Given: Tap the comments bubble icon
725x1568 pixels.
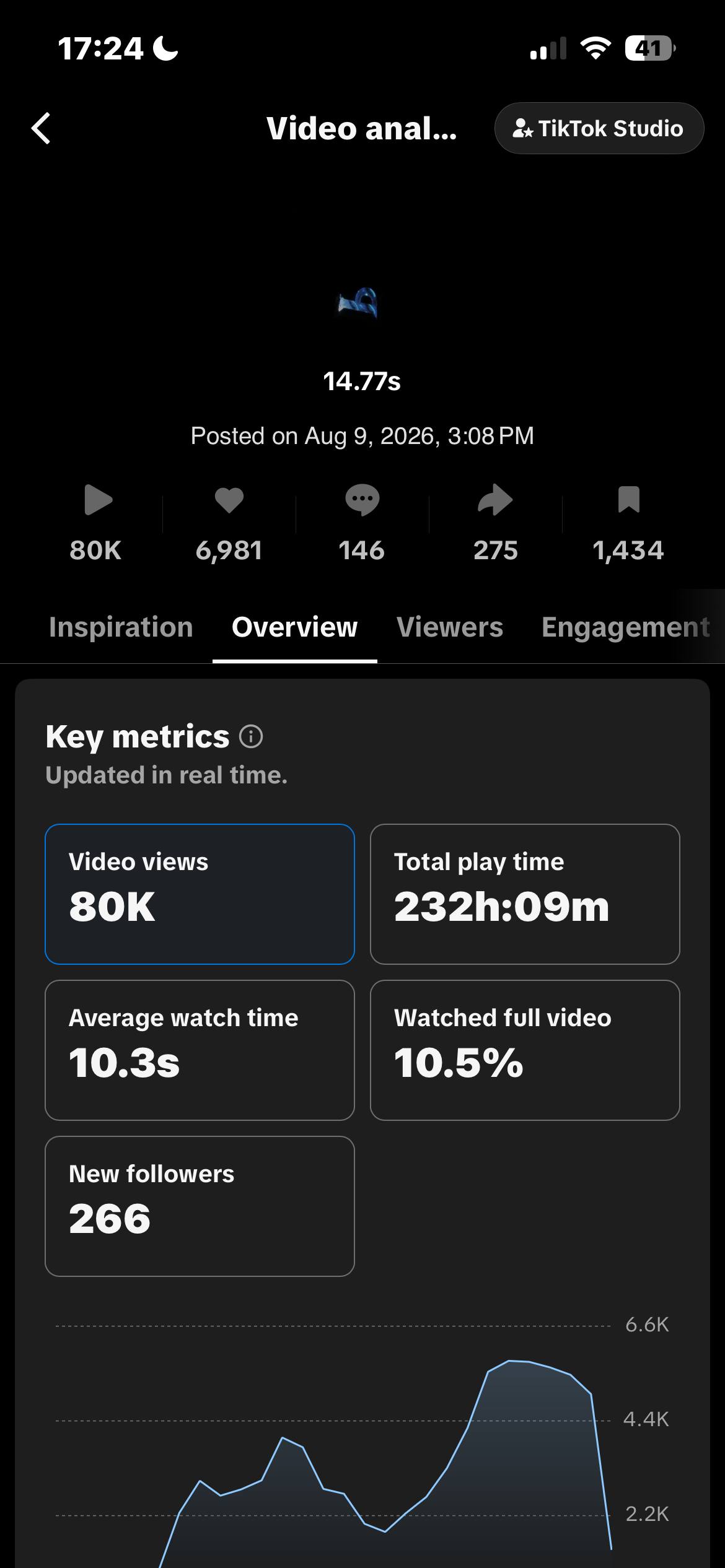Looking at the screenshot, I should 362,500.
